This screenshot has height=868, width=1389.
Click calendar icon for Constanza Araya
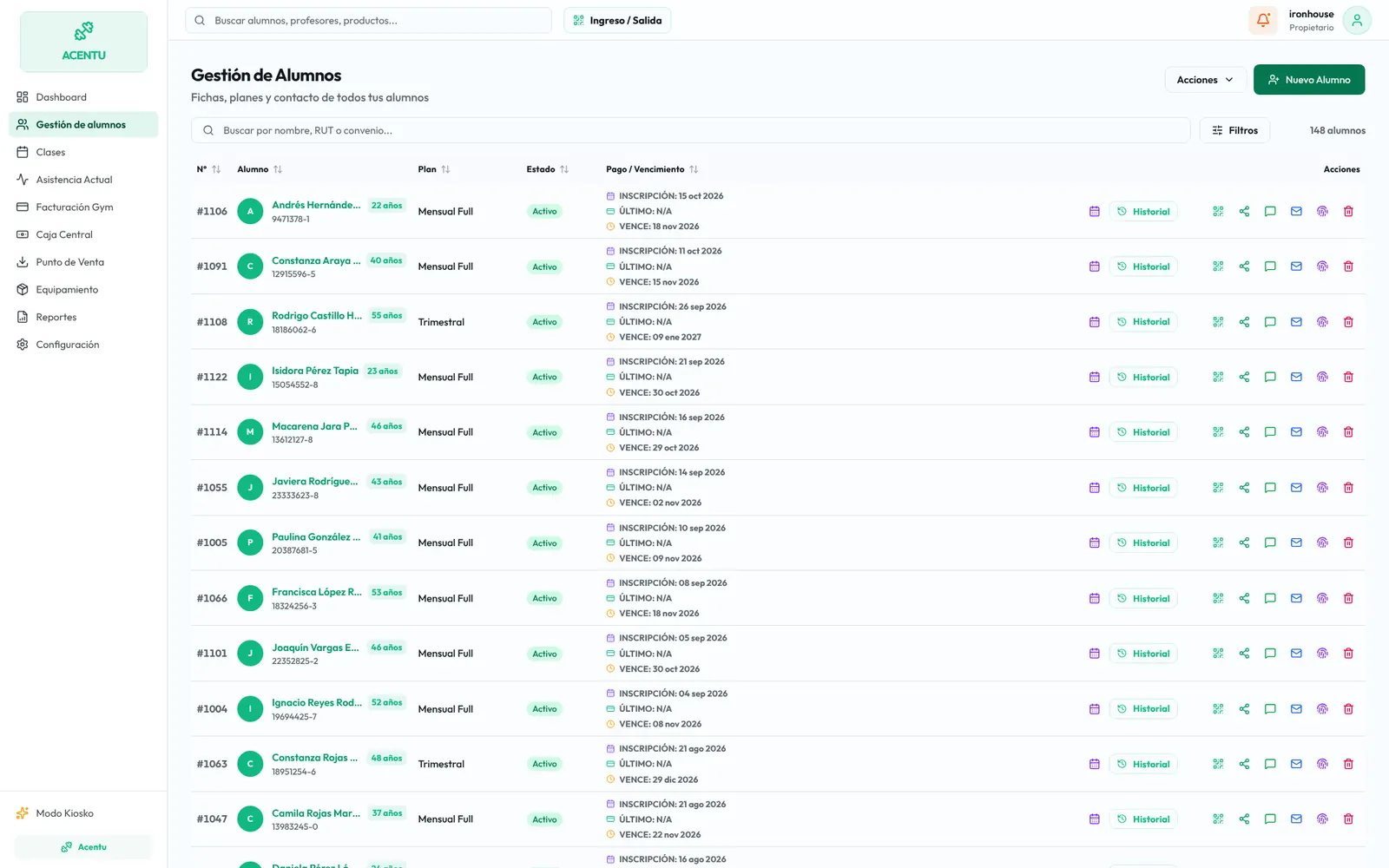[x=1094, y=266]
